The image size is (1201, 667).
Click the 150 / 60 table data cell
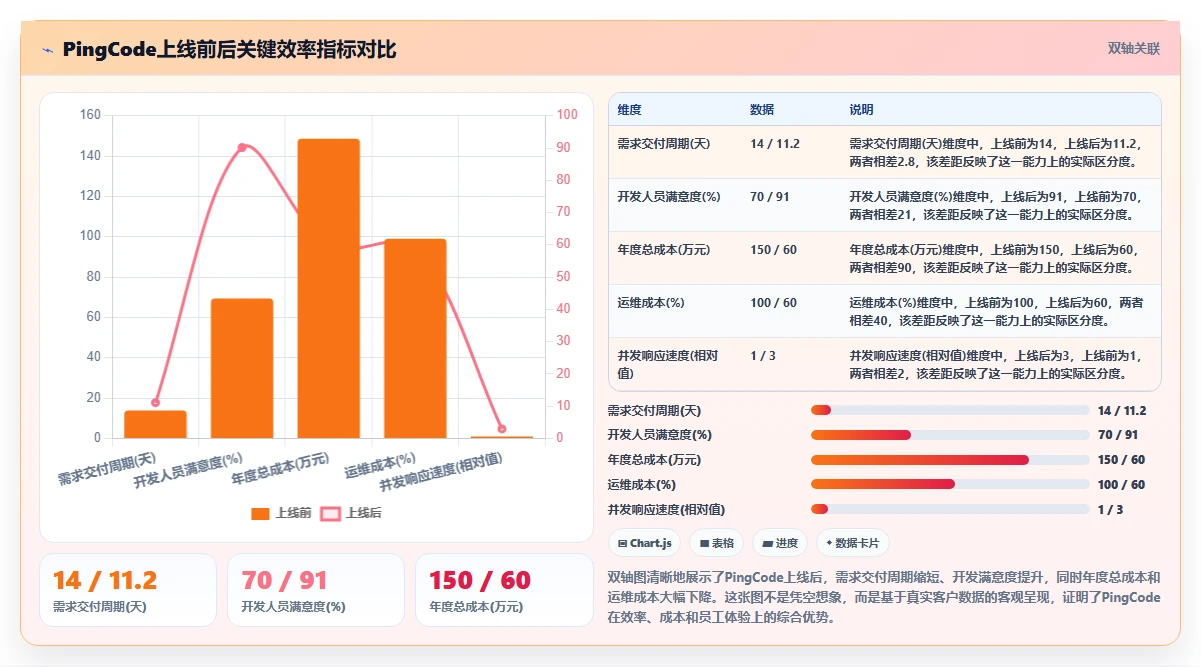(774, 250)
